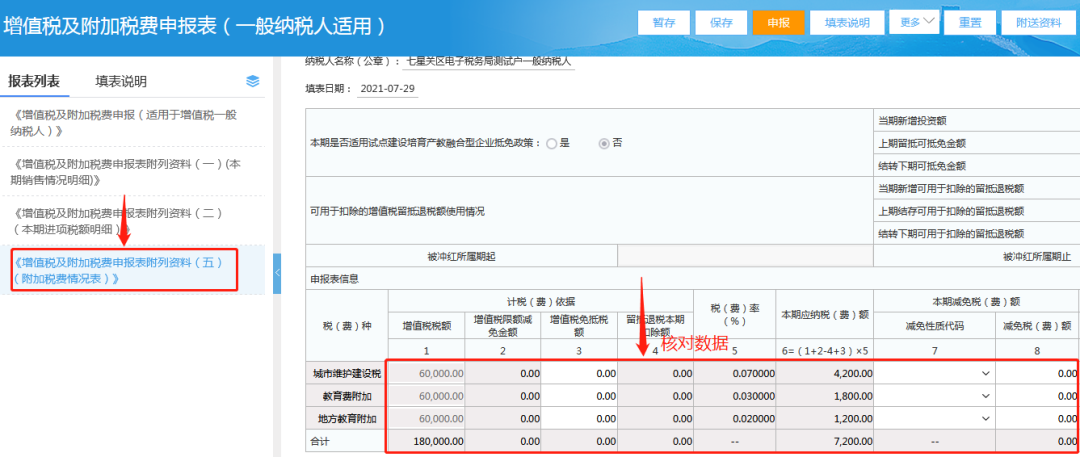The height and width of the screenshot is (457, 1080).
Task: Edit 增值税免抵税额 cell for 地方教育附加
Action: tap(579, 418)
